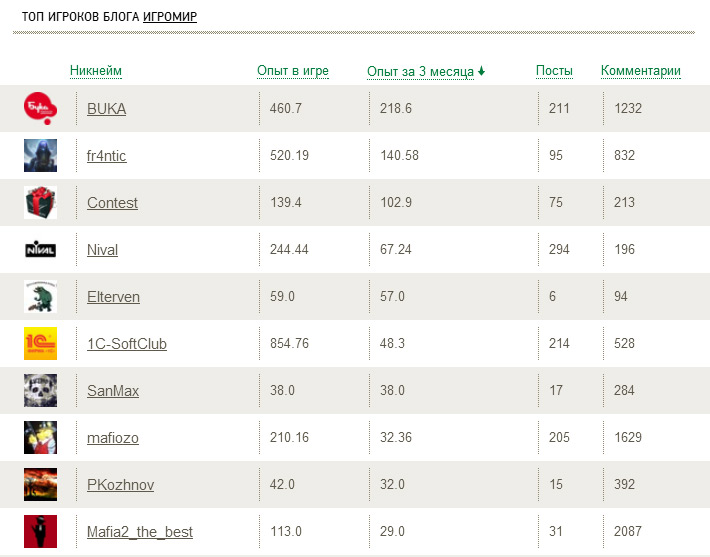
Task: Click Mafia2_the_best's comment count 2087
Action: 628,531
